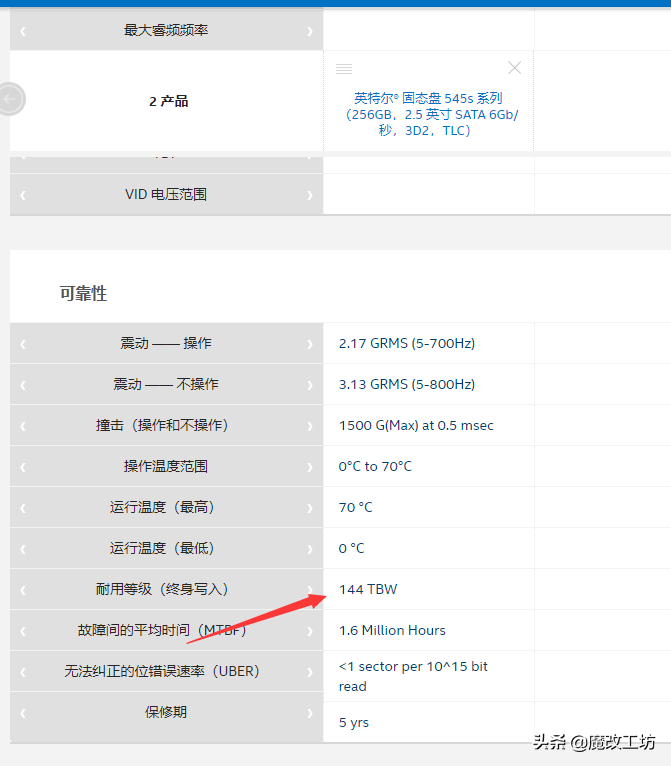The height and width of the screenshot is (766, 671).
Task: Click the circular back arrow on left edge
Action: pos(11,99)
